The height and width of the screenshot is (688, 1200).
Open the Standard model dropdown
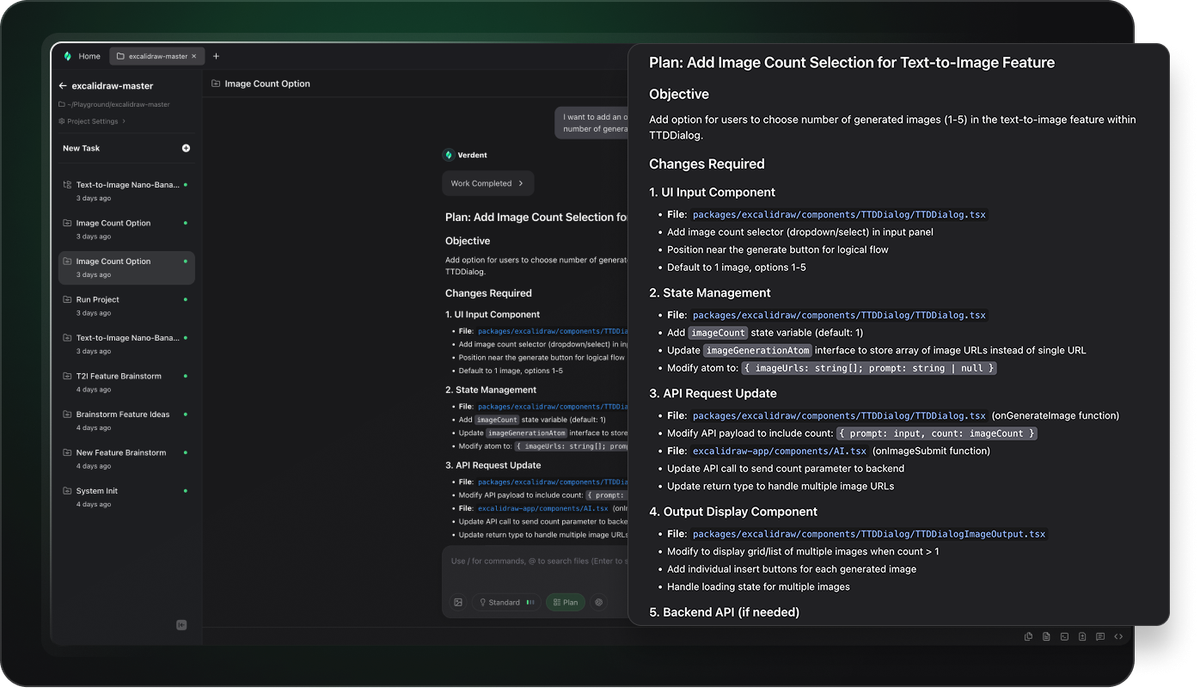tap(507, 602)
